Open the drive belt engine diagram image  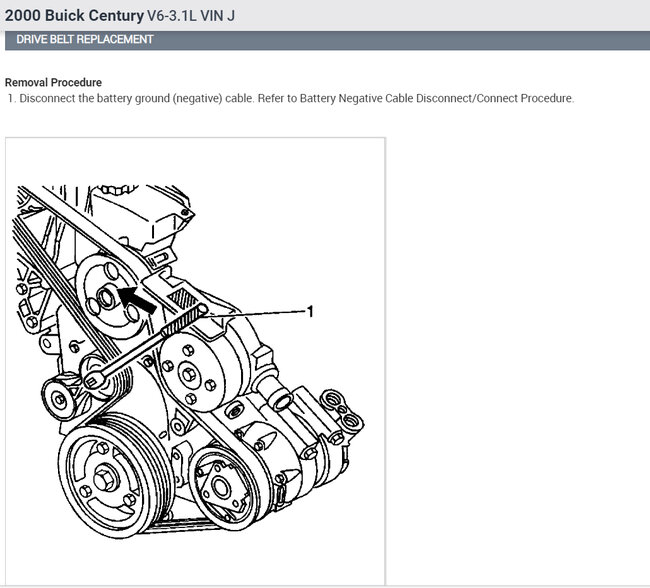[195, 362]
